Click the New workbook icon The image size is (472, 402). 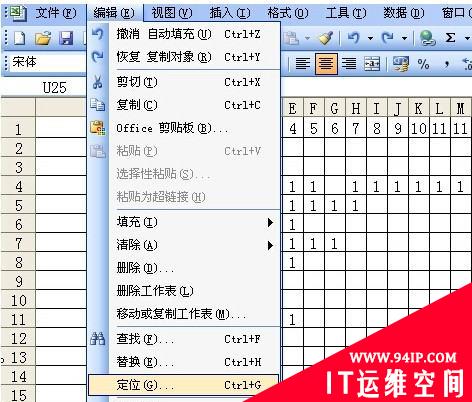pyautogui.click(x=19, y=38)
